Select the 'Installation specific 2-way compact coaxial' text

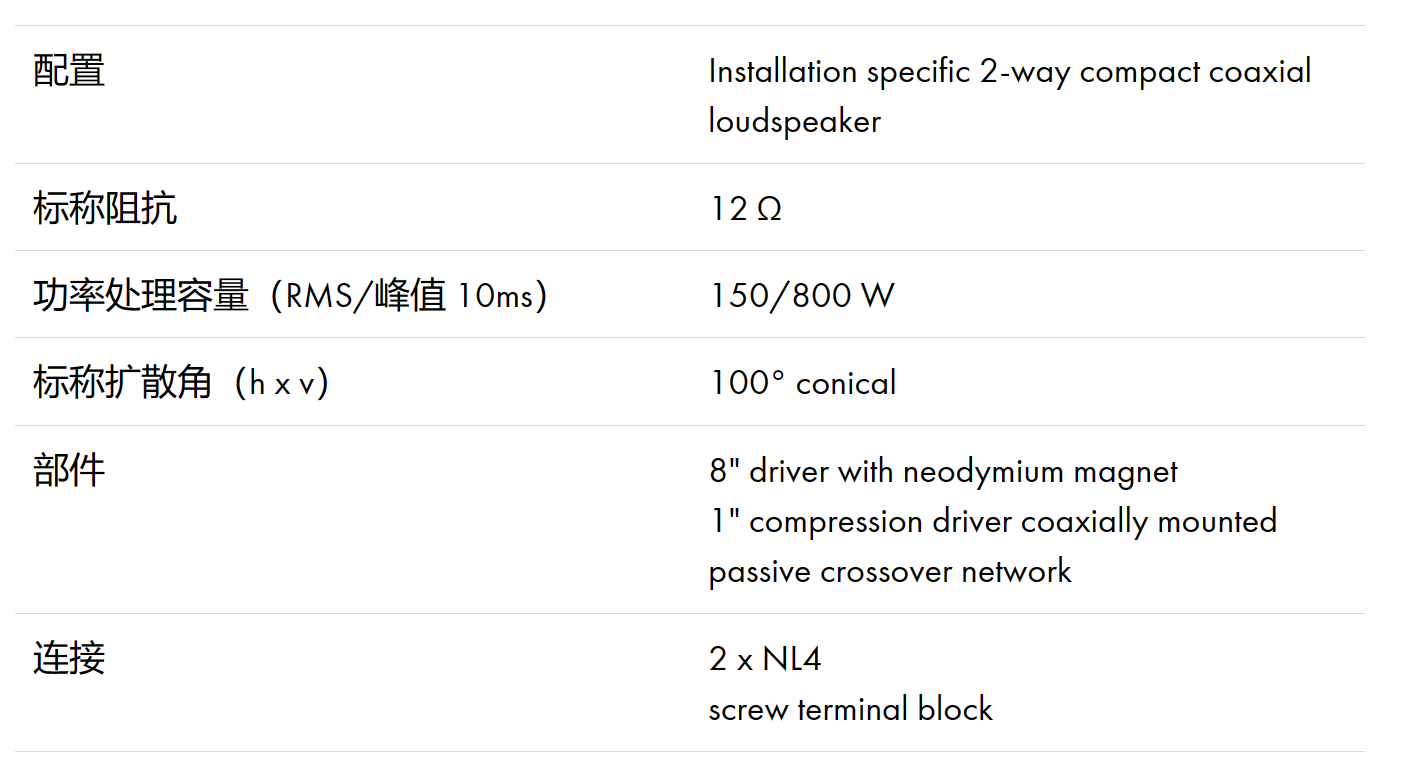(1010, 72)
